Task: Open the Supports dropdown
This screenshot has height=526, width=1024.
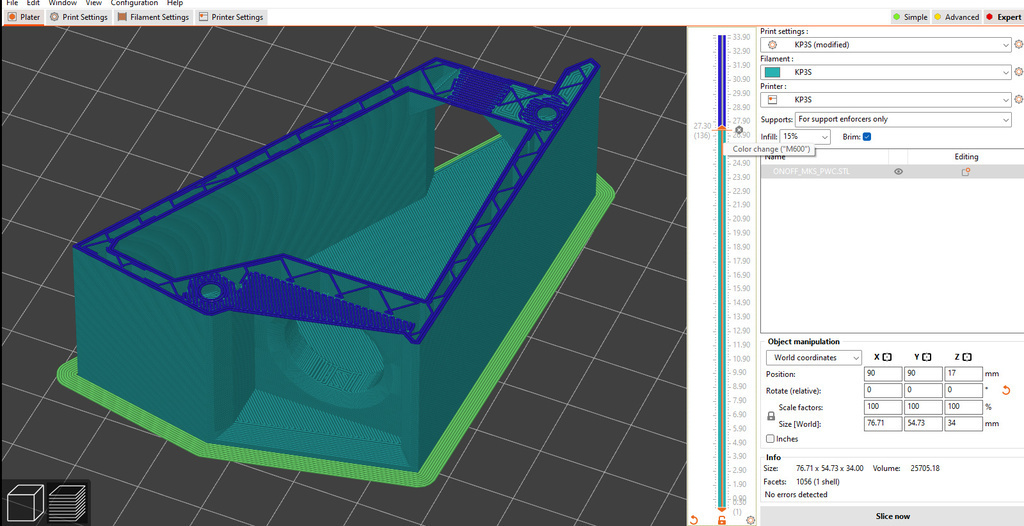Action: coord(903,119)
